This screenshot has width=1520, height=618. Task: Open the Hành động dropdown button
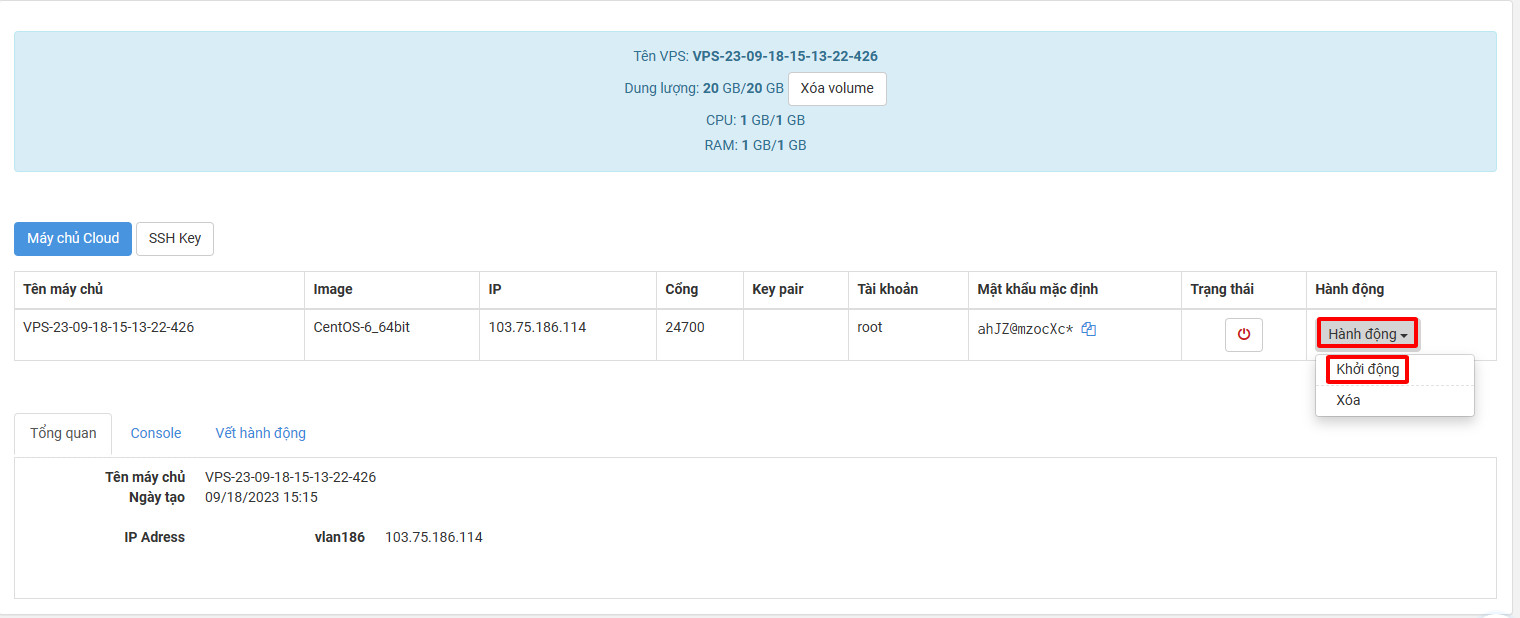coord(1367,334)
